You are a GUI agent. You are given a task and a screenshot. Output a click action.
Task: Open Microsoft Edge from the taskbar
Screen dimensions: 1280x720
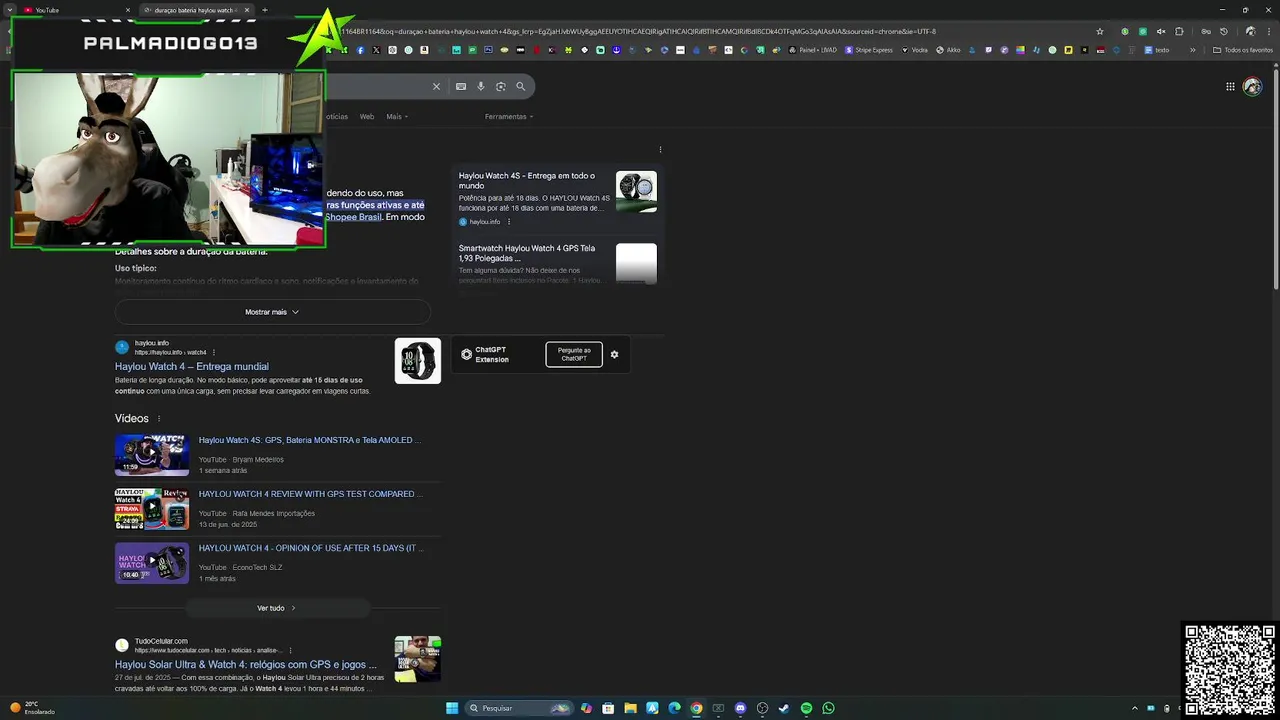tap(674, 708)
